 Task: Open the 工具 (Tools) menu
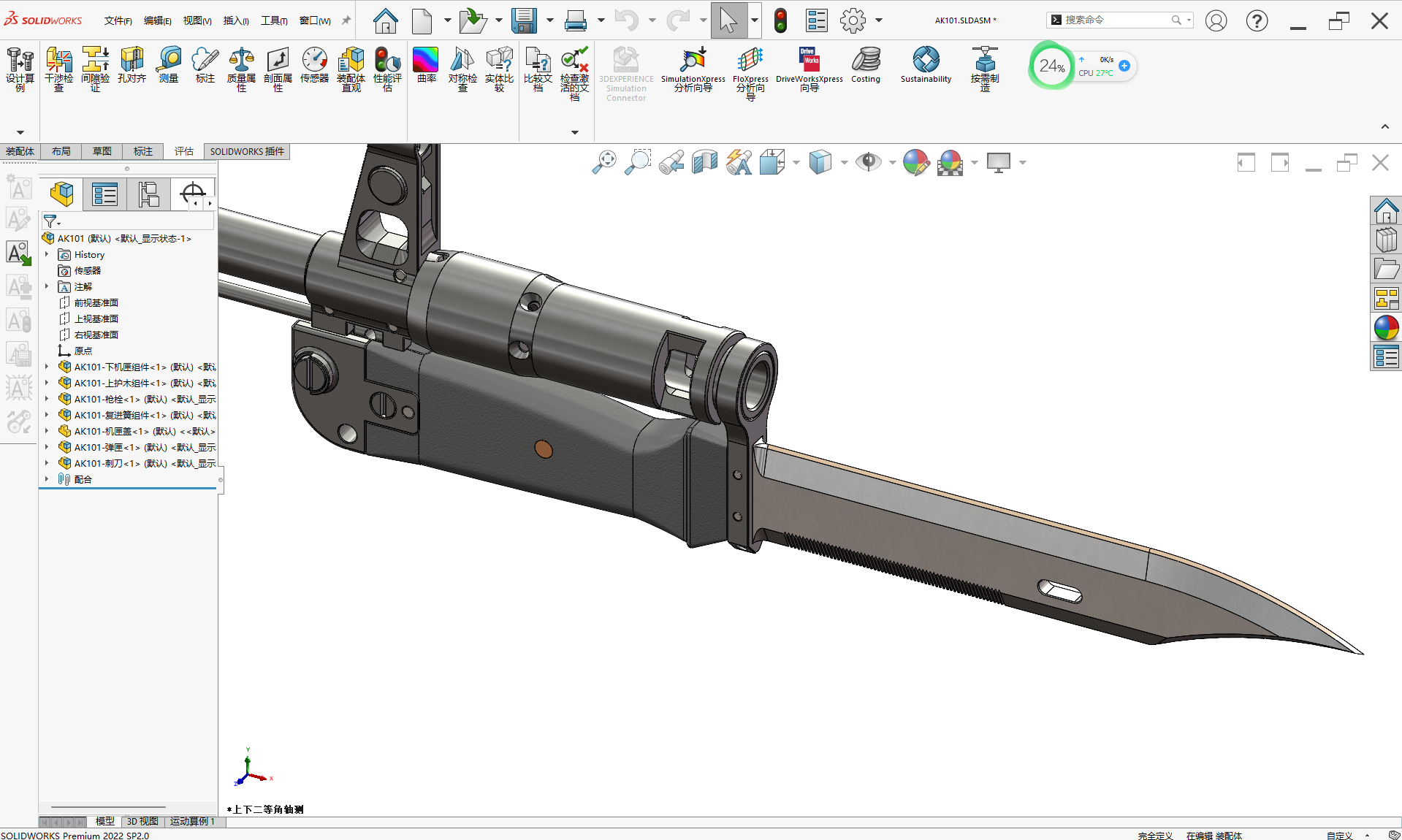pos(274,20)
